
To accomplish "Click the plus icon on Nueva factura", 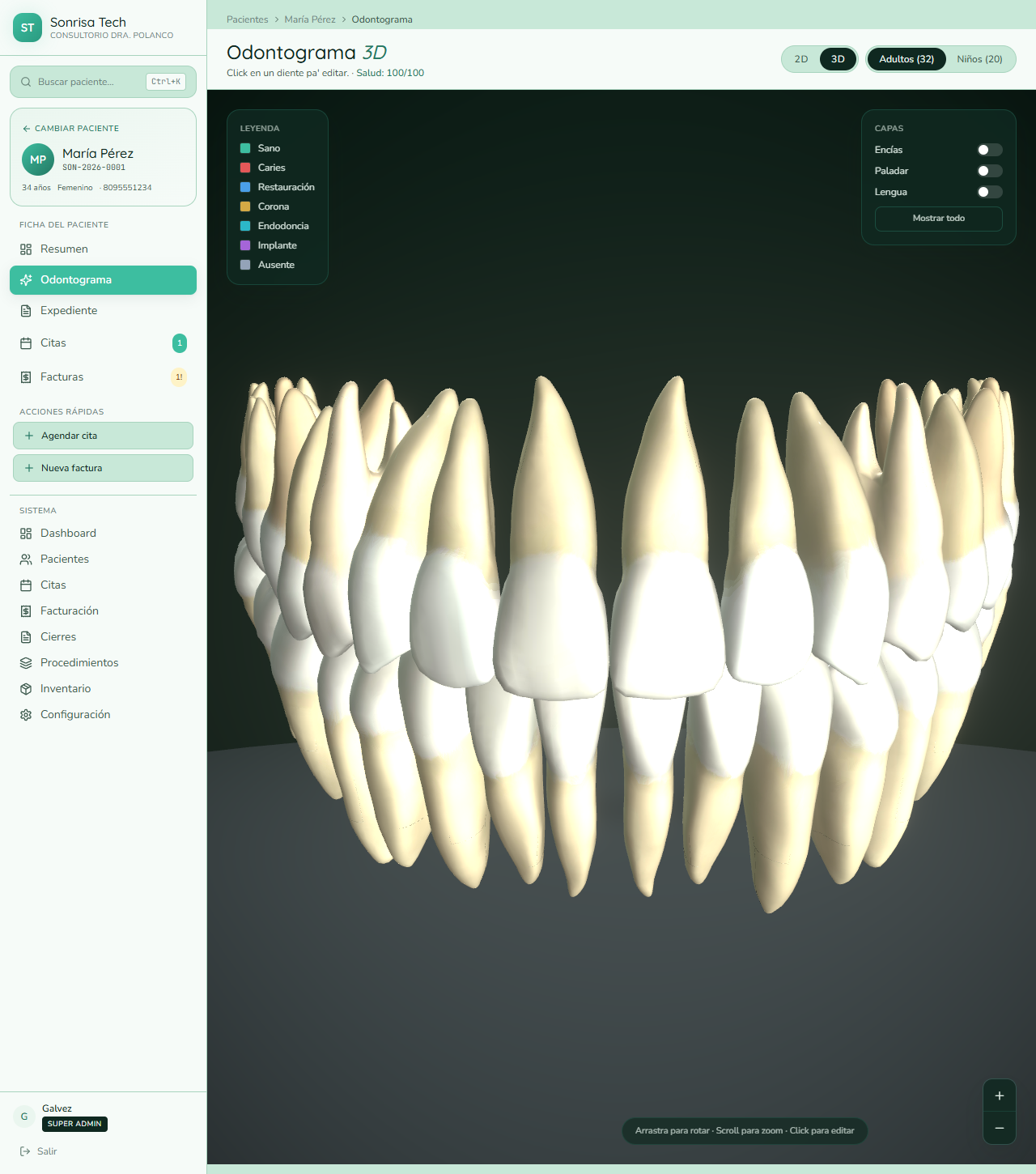I will 29,468.
